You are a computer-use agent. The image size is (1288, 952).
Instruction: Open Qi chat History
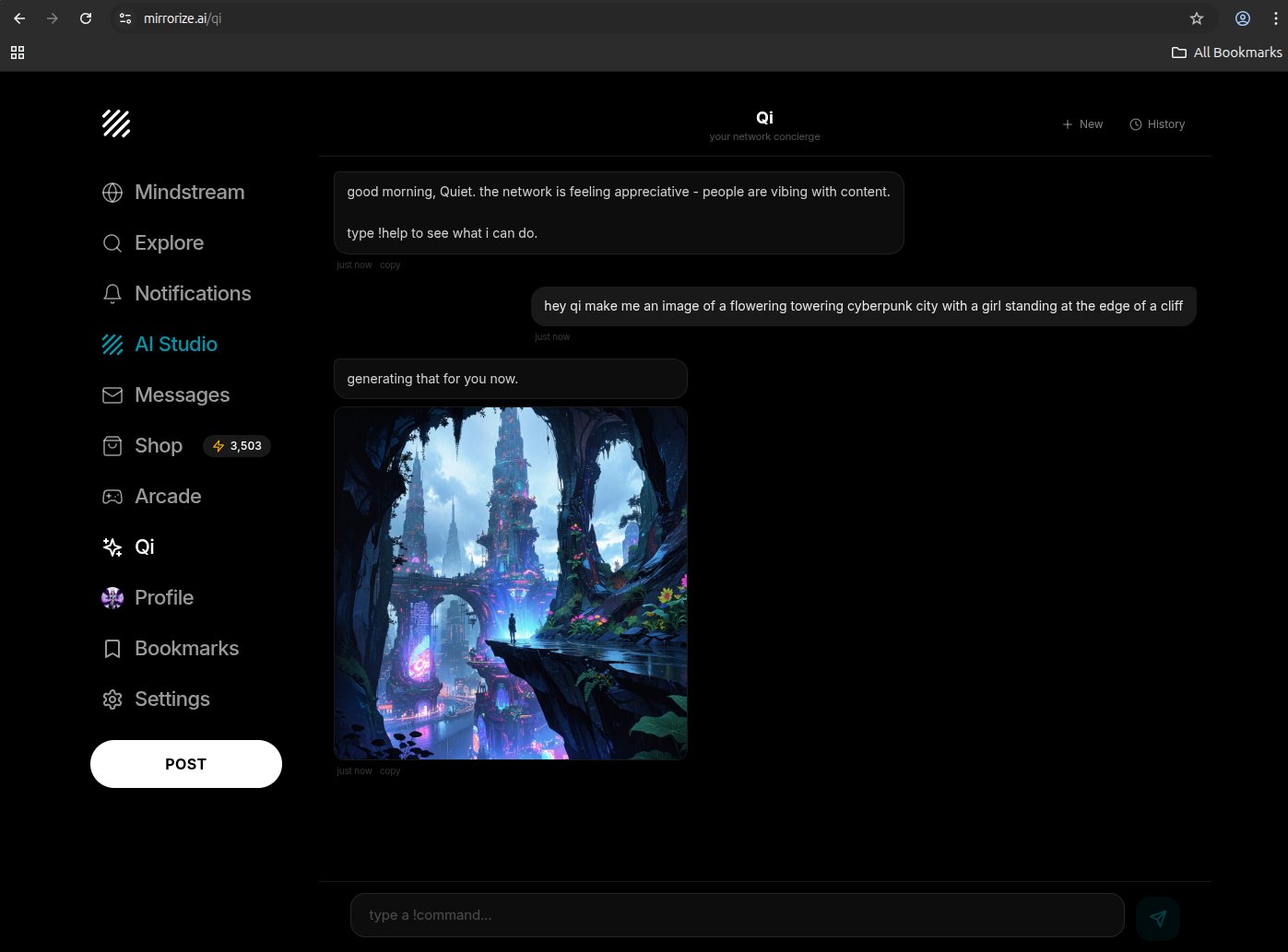[x=1157, y=124]
